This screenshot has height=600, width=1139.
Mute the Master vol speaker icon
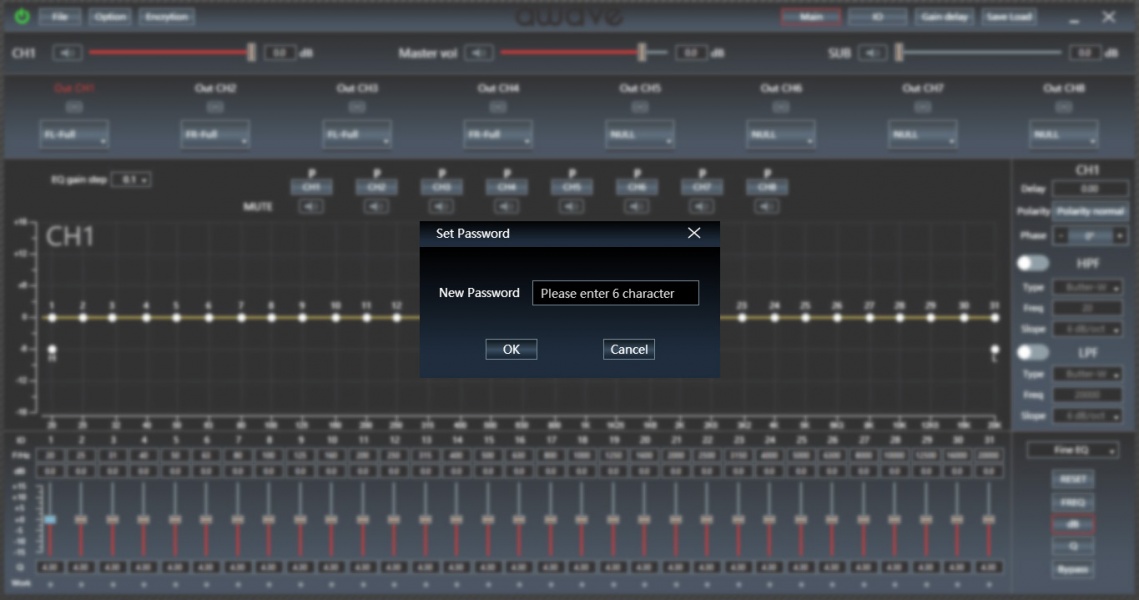pyautogui.click(x=479, y=53)
